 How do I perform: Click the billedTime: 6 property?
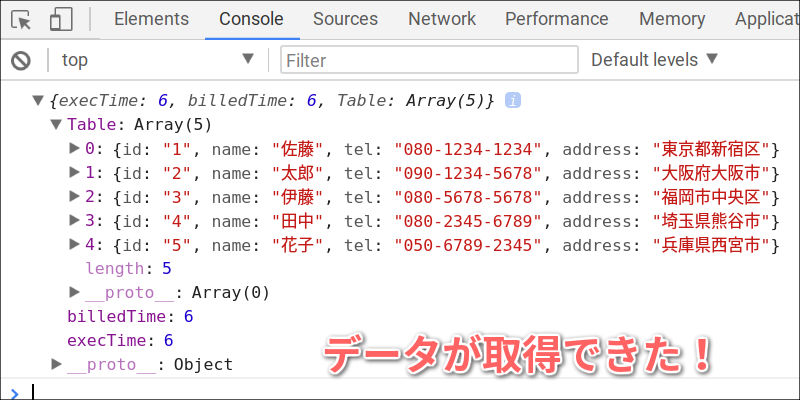[130, 317]
